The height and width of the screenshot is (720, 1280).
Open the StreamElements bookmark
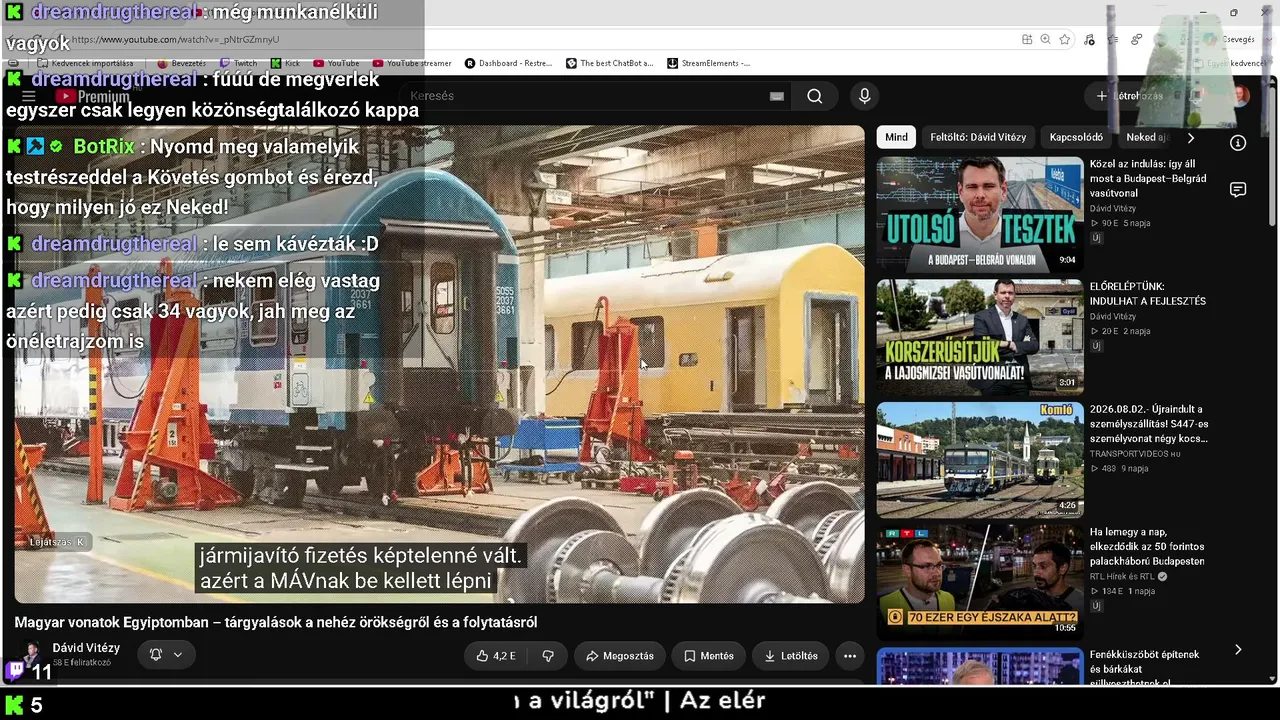click(x=708, y=63)
